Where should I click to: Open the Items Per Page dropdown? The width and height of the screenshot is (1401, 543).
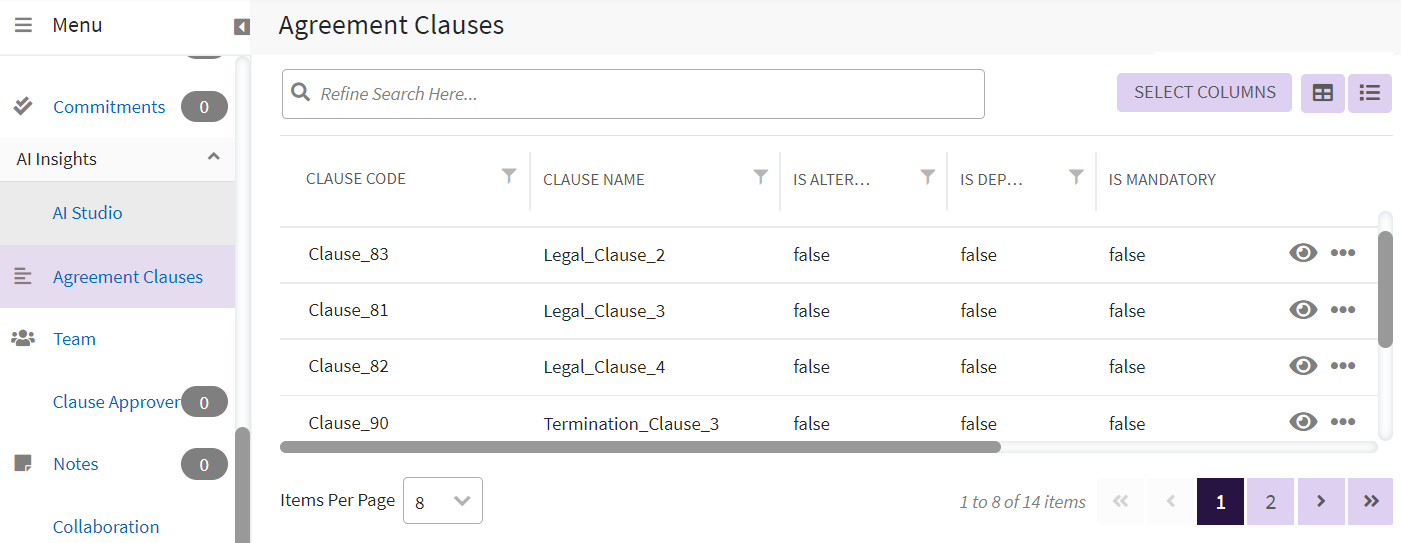tap(443, 501)
